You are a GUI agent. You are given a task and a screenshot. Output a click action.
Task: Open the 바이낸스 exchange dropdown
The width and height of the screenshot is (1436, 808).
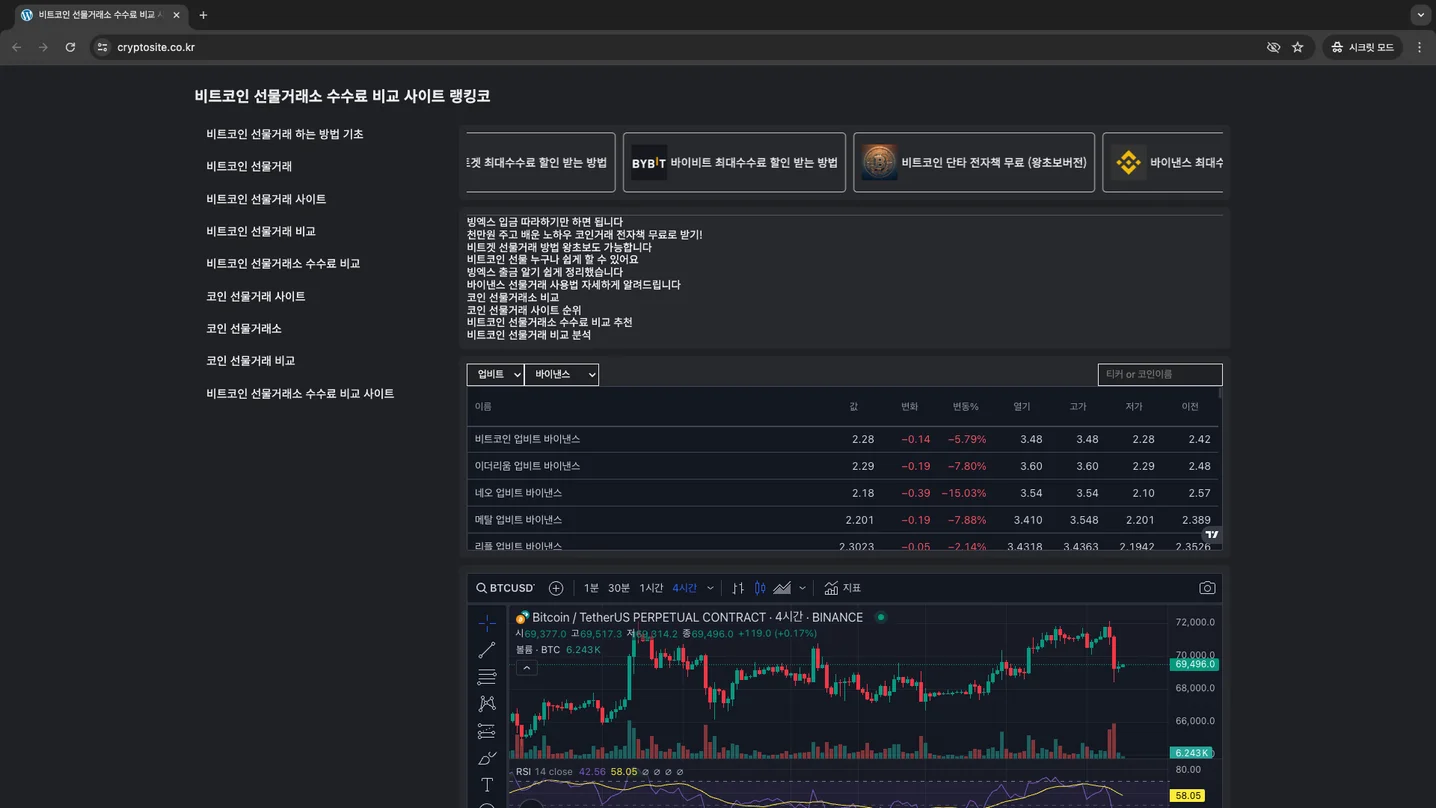[x=562, y=374]
